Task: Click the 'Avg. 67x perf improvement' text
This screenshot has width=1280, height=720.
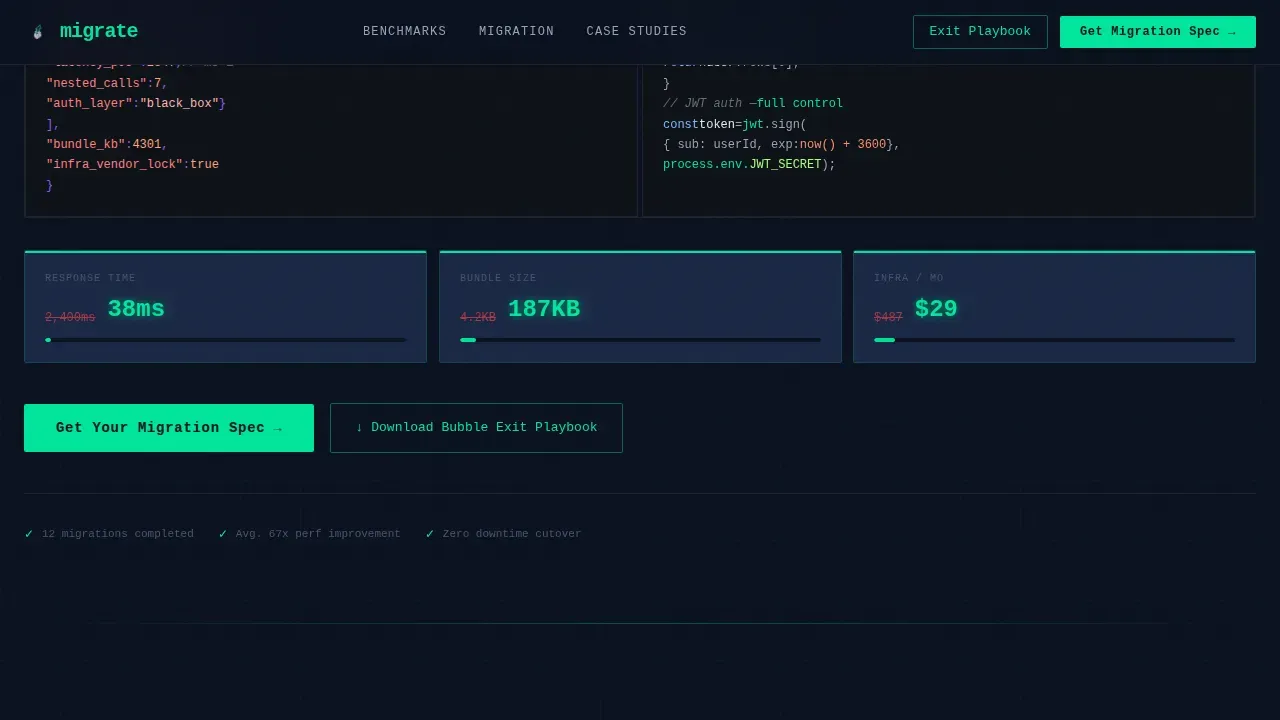Action: 318,534
